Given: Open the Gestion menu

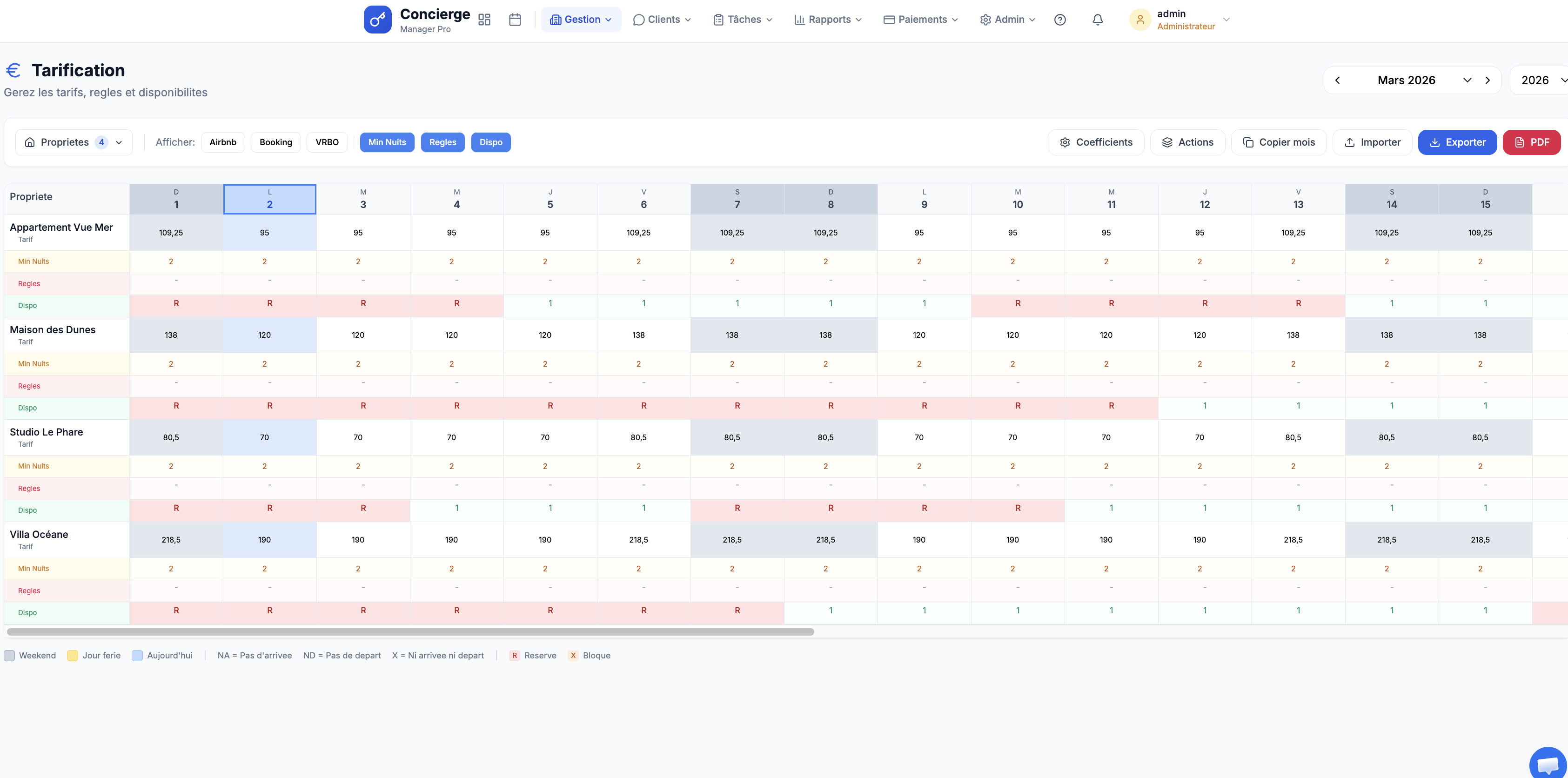Looking at the screenshot, I should (581, 20).
